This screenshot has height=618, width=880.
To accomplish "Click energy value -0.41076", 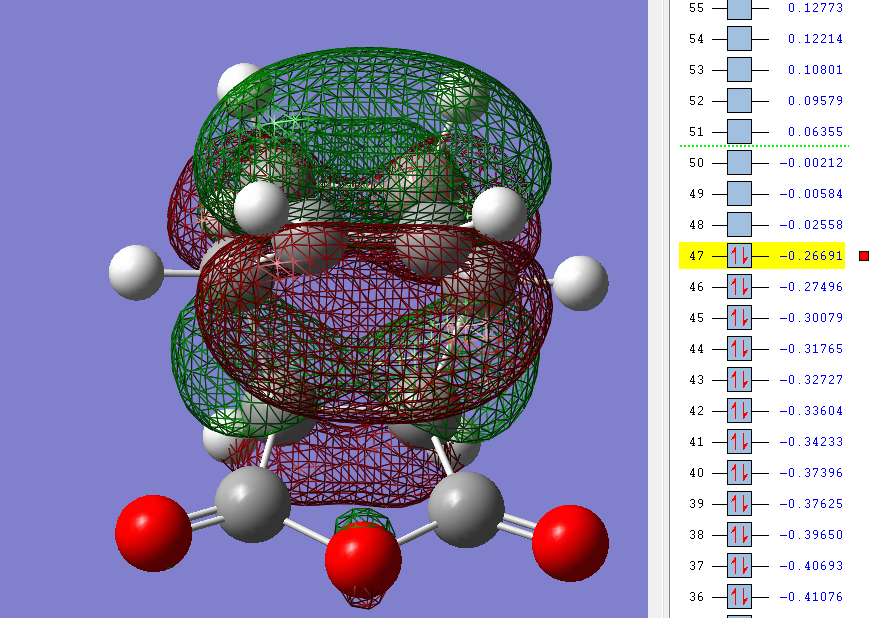I will (x=811, y=597).
